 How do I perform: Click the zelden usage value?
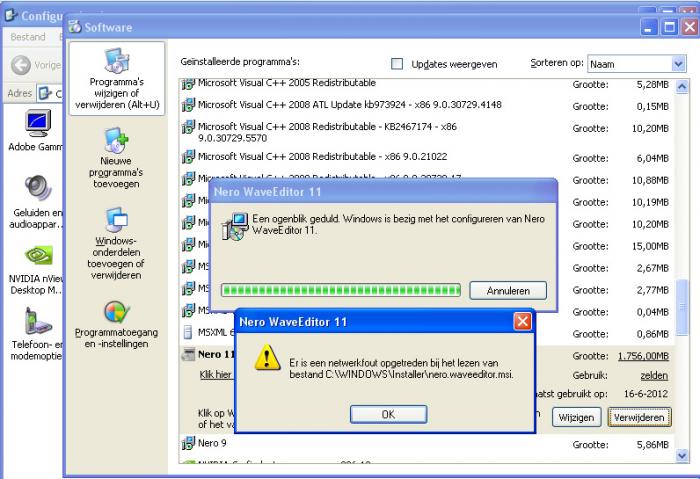[x=654, y=375]
